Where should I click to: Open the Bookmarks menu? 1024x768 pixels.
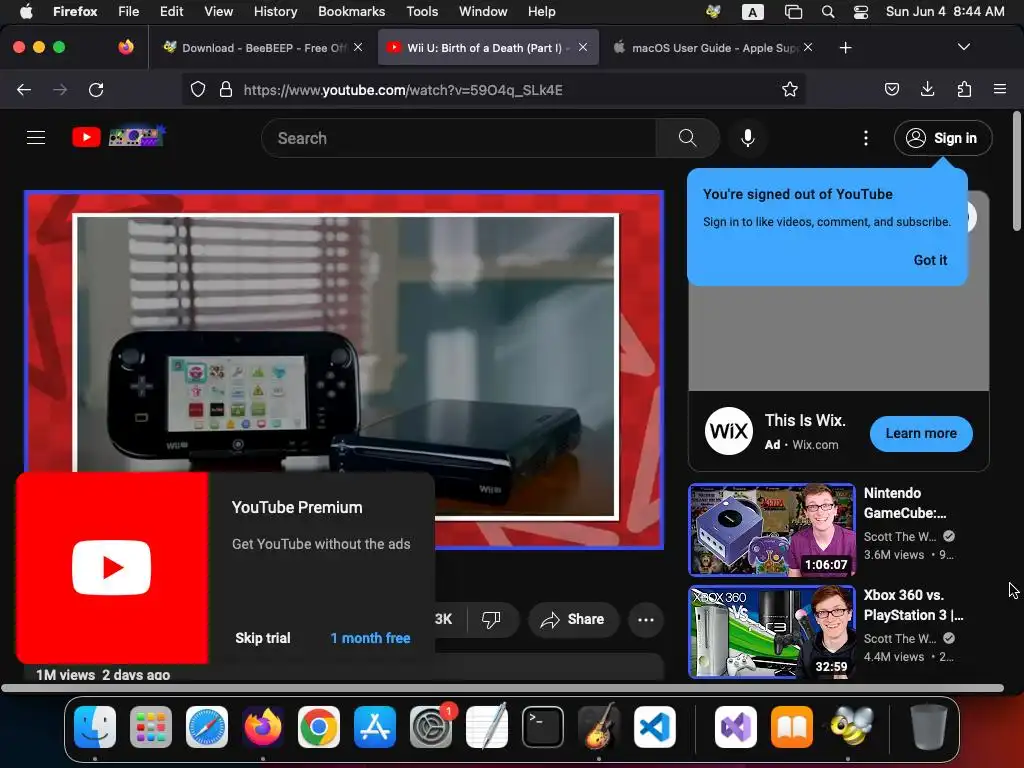351,12
